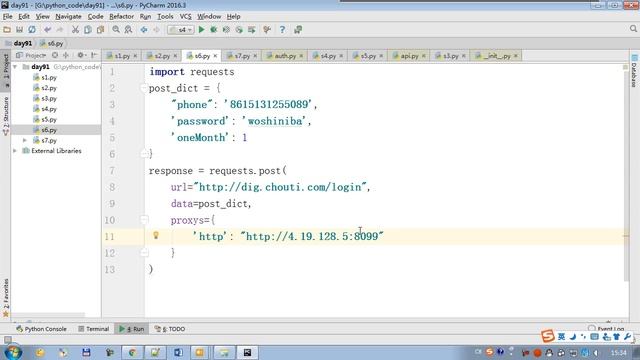Click the Copy toolbar icon
This screenshot has width=640, height=360.
pos(88,29)
